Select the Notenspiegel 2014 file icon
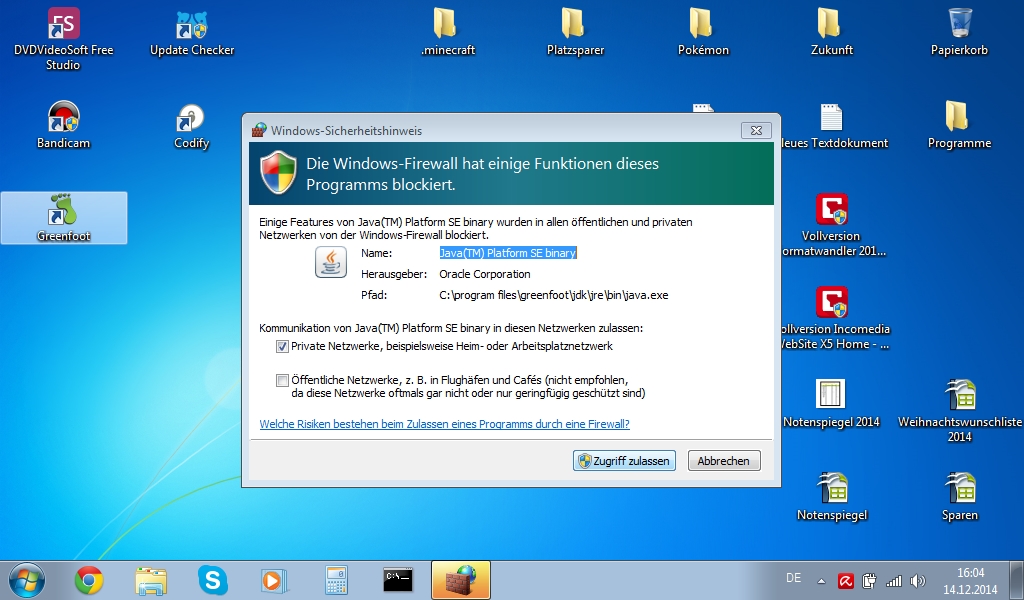The image size is (1024, 600). [831, 404]
